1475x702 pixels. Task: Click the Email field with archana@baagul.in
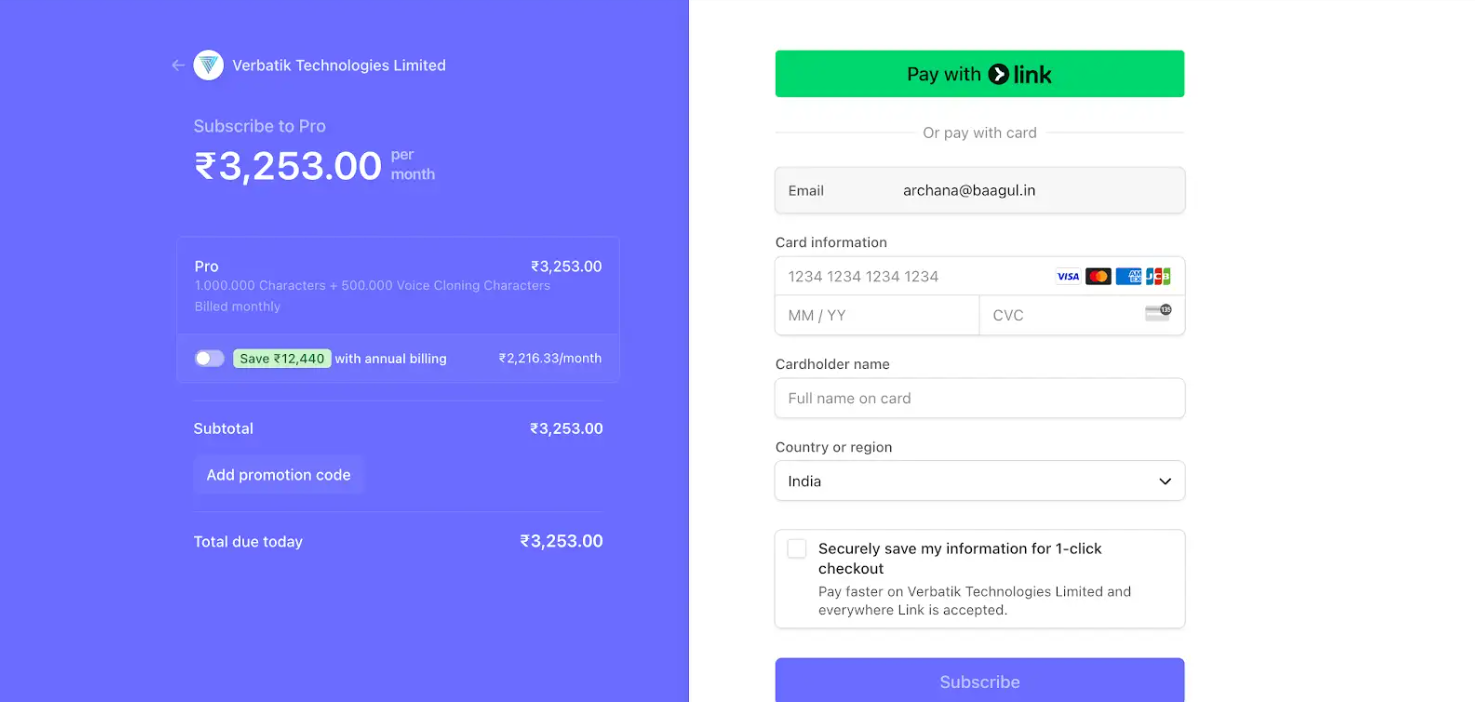pyautogui.click(x=980, y=190)
